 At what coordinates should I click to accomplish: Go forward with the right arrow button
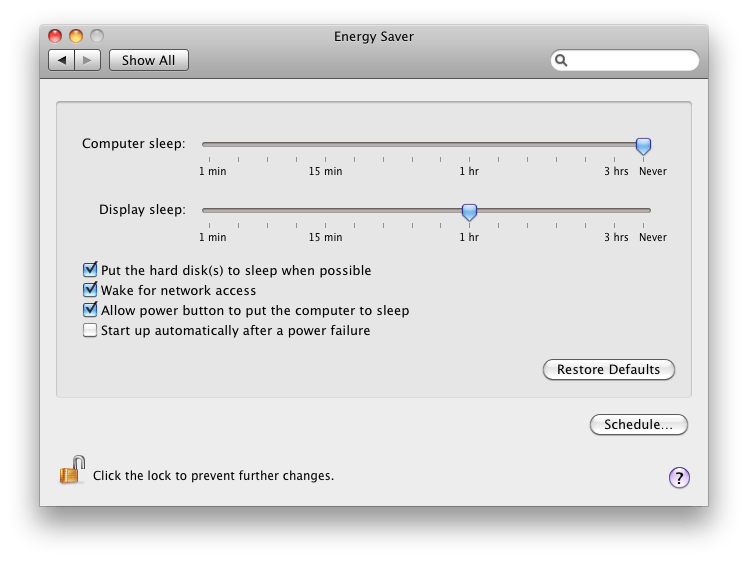pyautogui.click(x=87, y=60)
